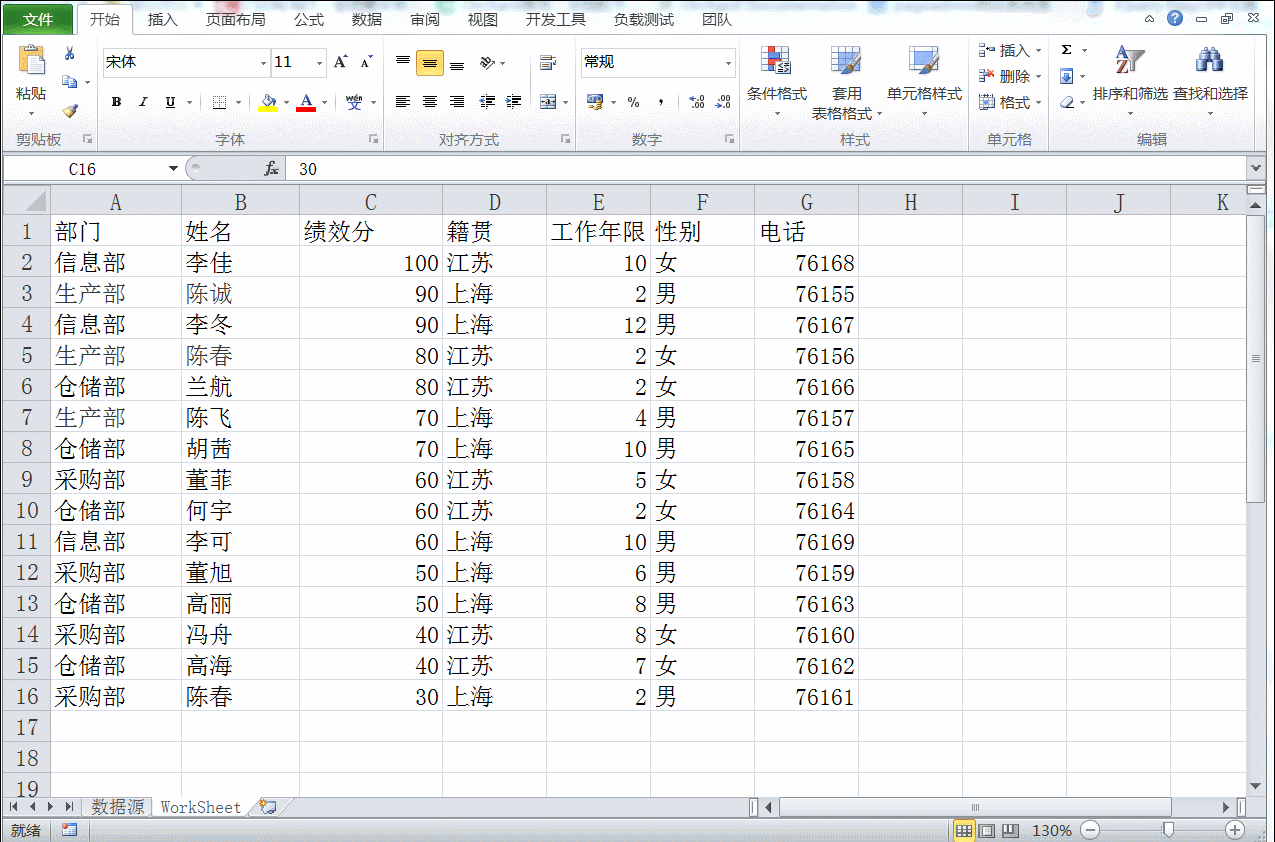Switch to Page Layout view
Image resolution: width=1275 pixels, height=842 pixels.
point(986,830)
